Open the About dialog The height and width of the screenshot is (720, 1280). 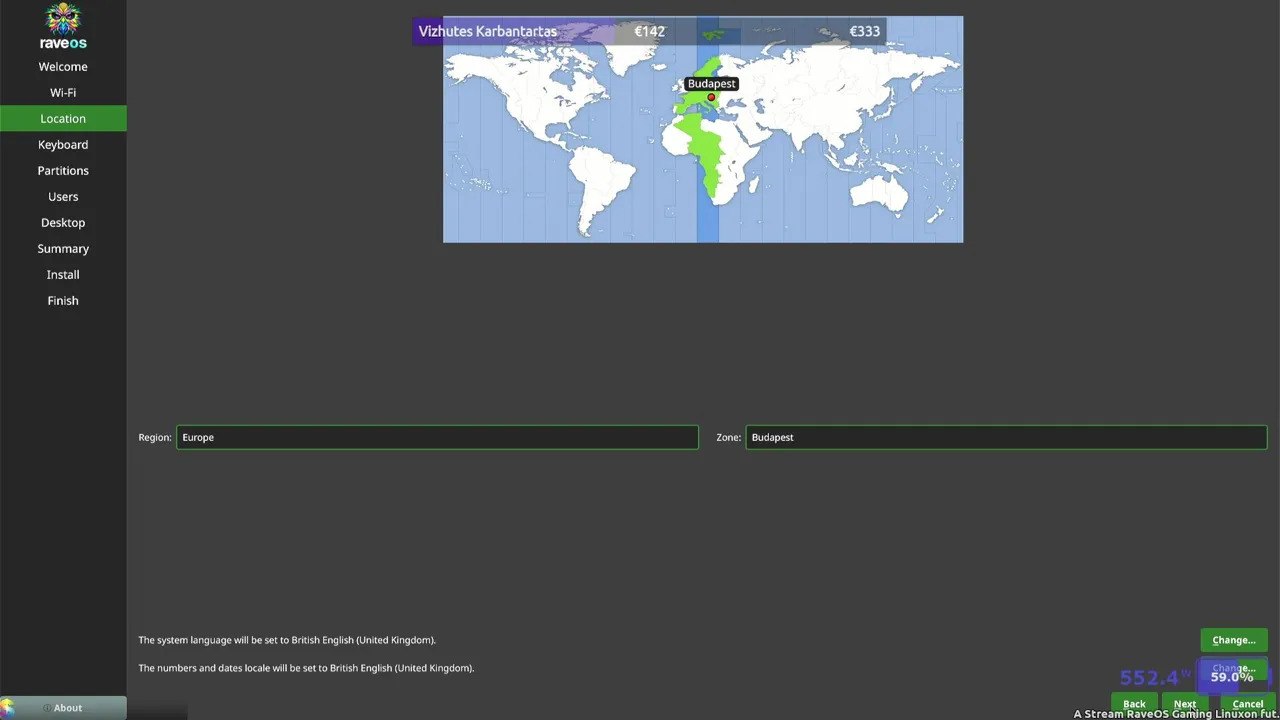[x=63, y=708]
